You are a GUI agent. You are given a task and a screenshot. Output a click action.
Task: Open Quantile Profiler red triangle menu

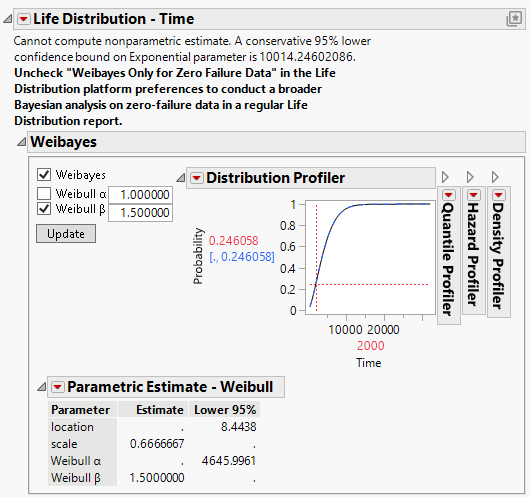(x=449, y=195)
